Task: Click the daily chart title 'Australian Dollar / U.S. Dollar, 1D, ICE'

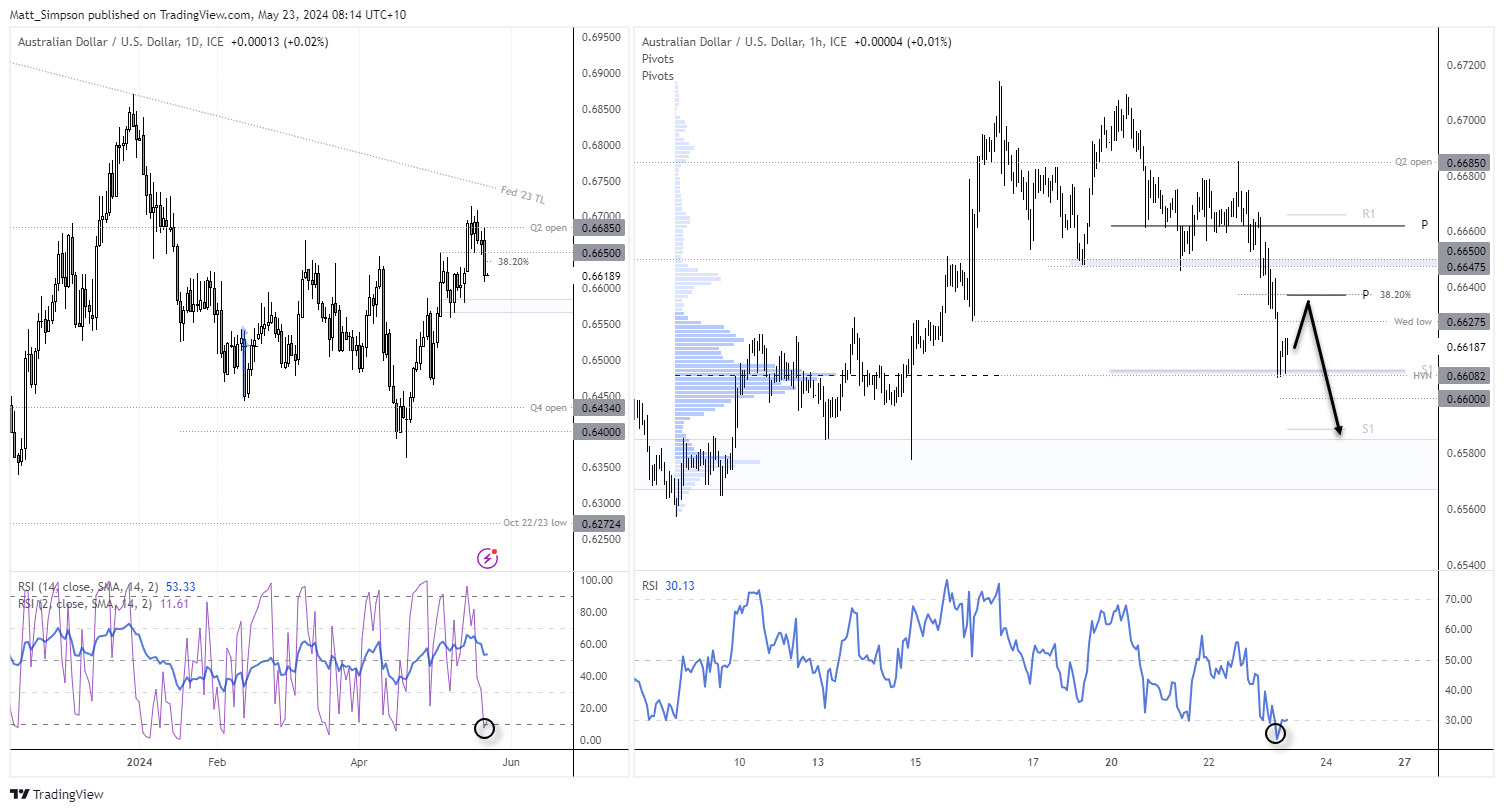Action: pyautogui.click(x=122, y=42)
